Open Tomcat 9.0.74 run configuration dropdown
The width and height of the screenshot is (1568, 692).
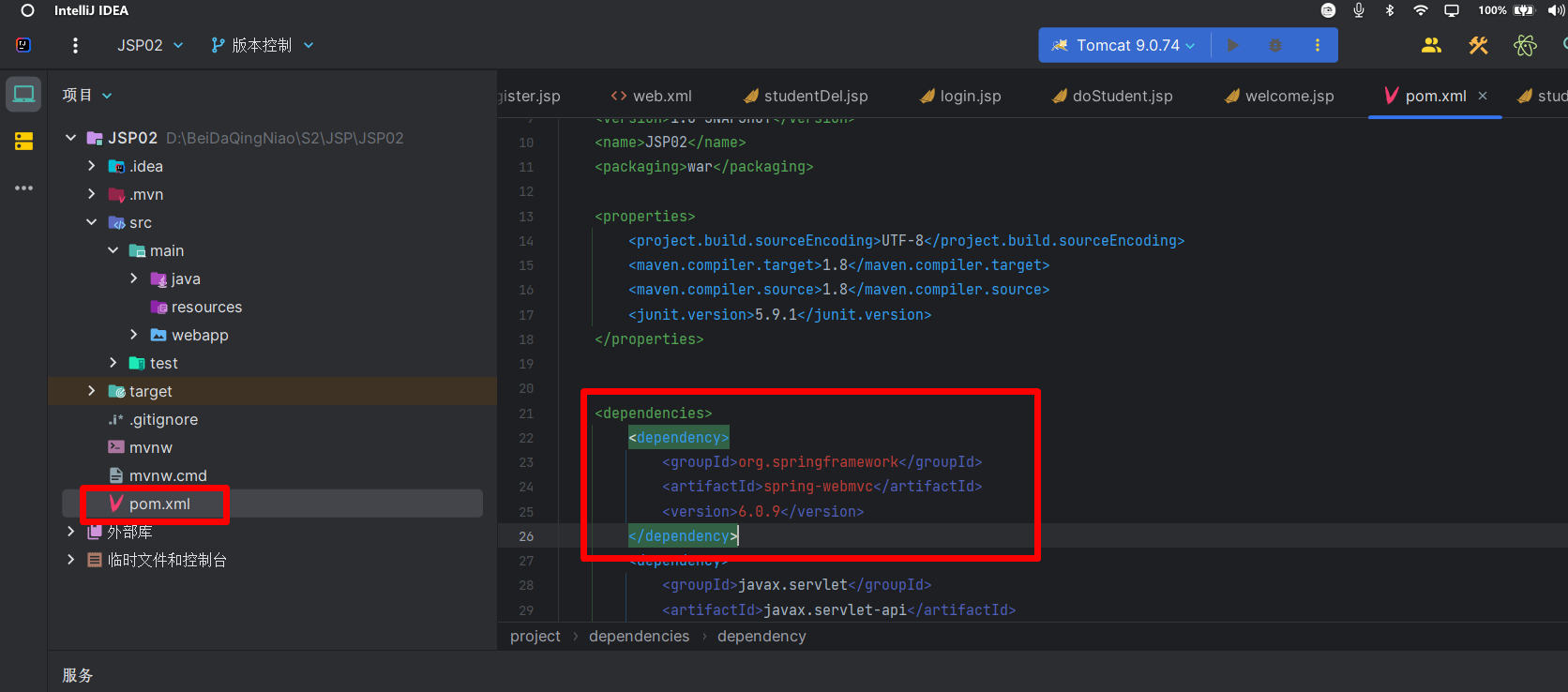click(1124, 45)
